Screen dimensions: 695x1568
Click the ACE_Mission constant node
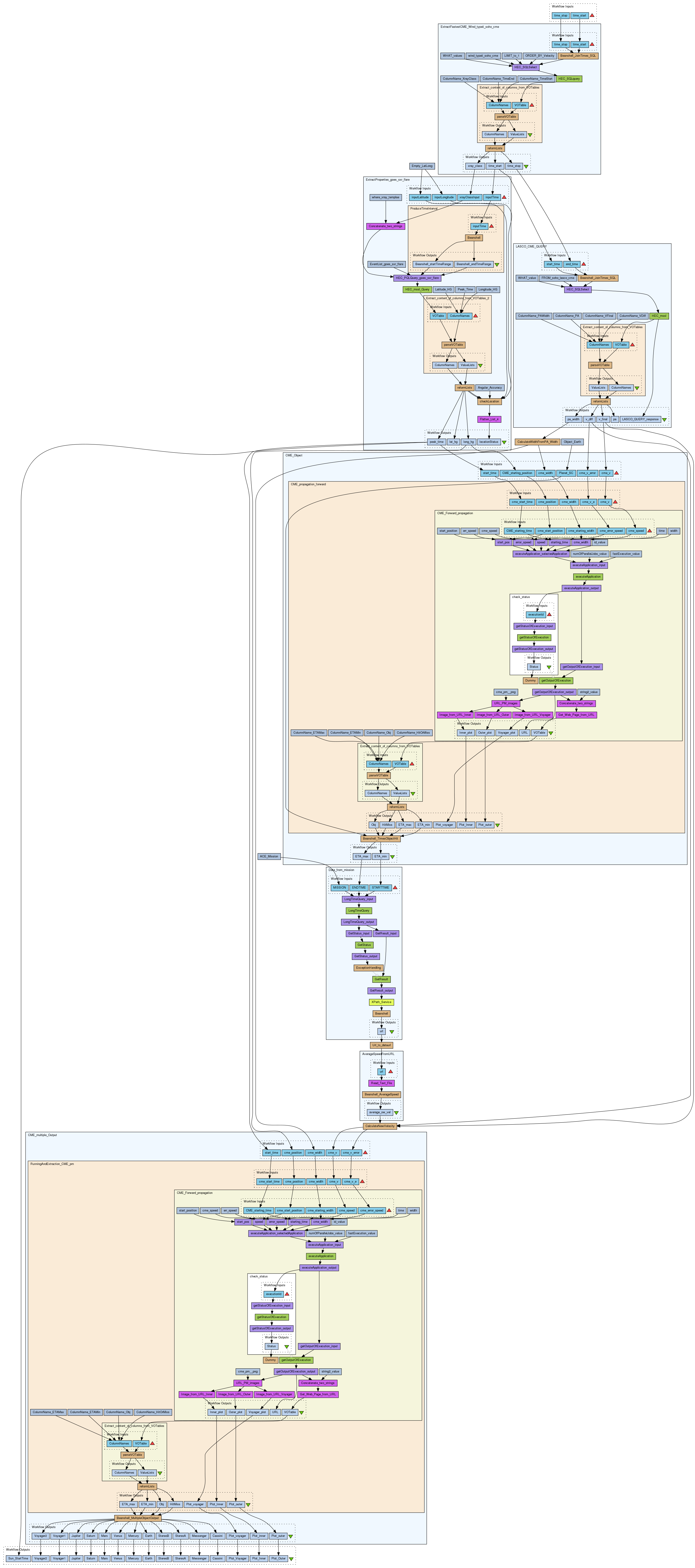click(x=269, y=856)
